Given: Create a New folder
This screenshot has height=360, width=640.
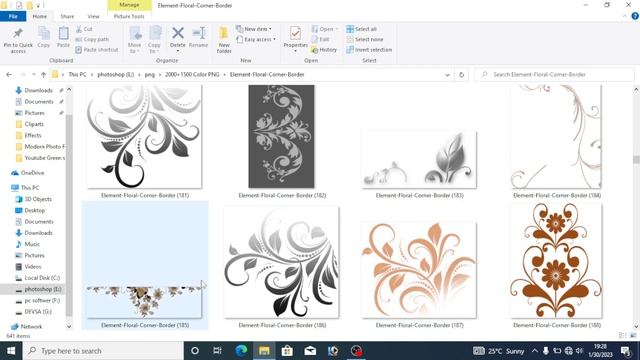Looking at the screenshot, I should 224,39.
